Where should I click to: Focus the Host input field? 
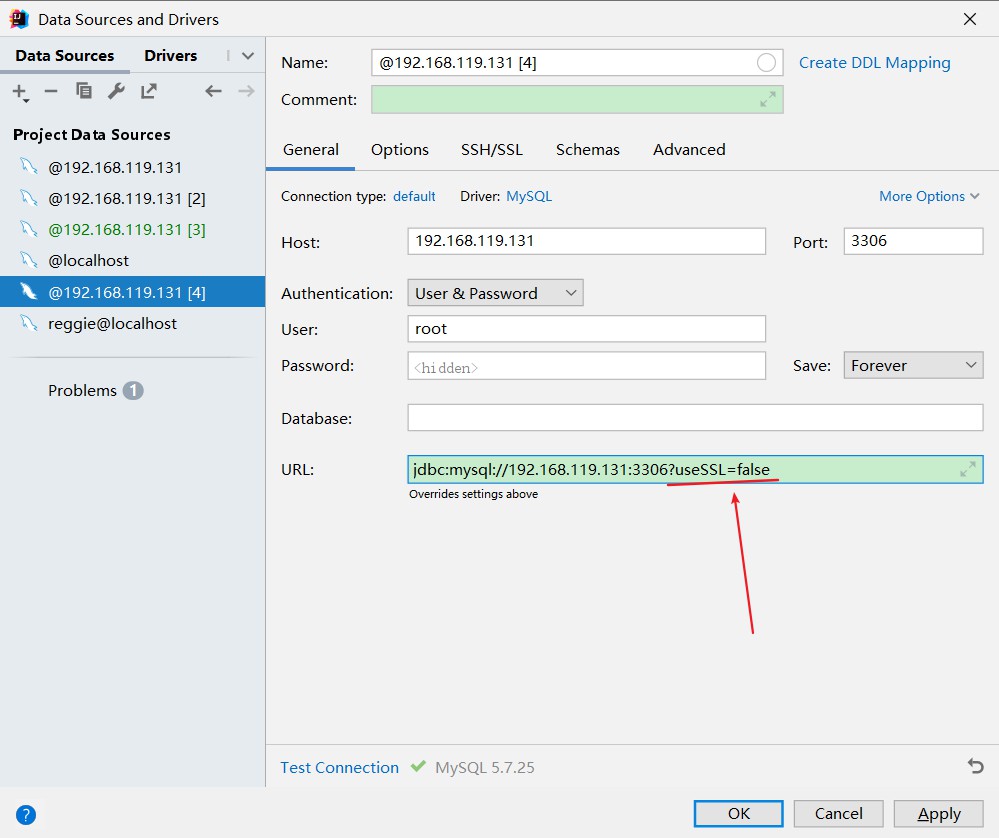(586, 241)
